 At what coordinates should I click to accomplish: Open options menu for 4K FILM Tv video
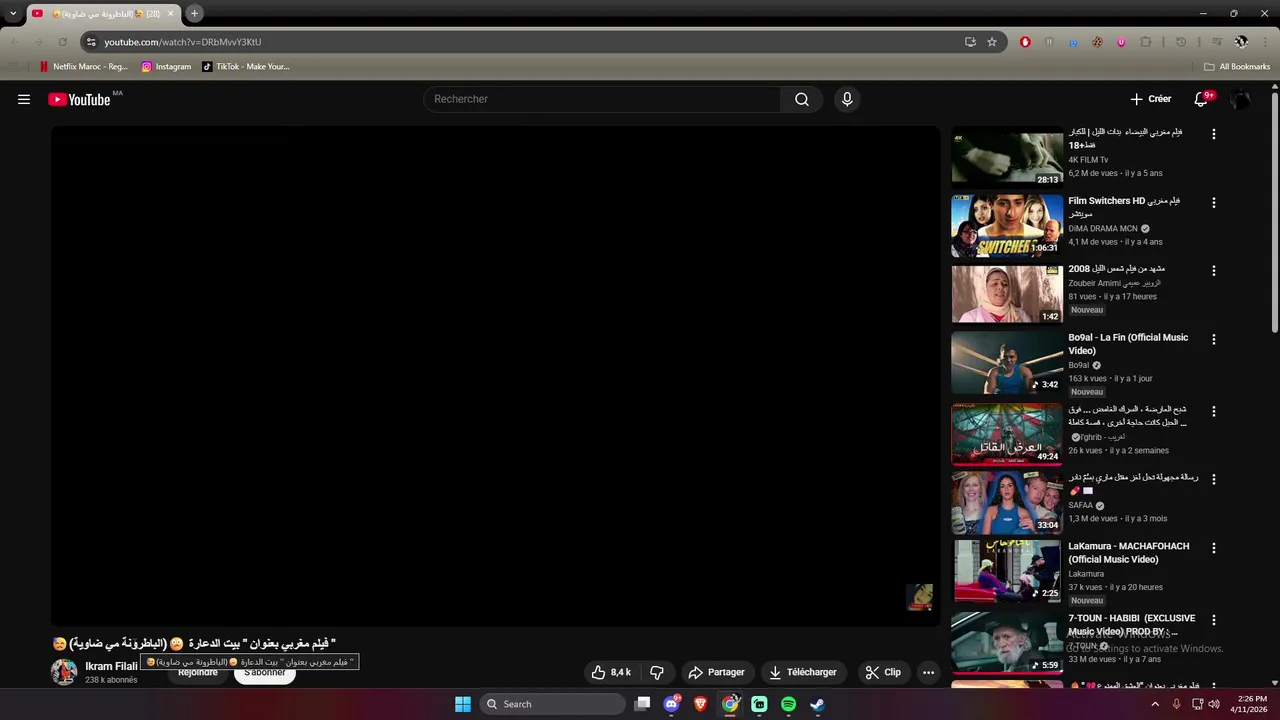click(1214, 134)
